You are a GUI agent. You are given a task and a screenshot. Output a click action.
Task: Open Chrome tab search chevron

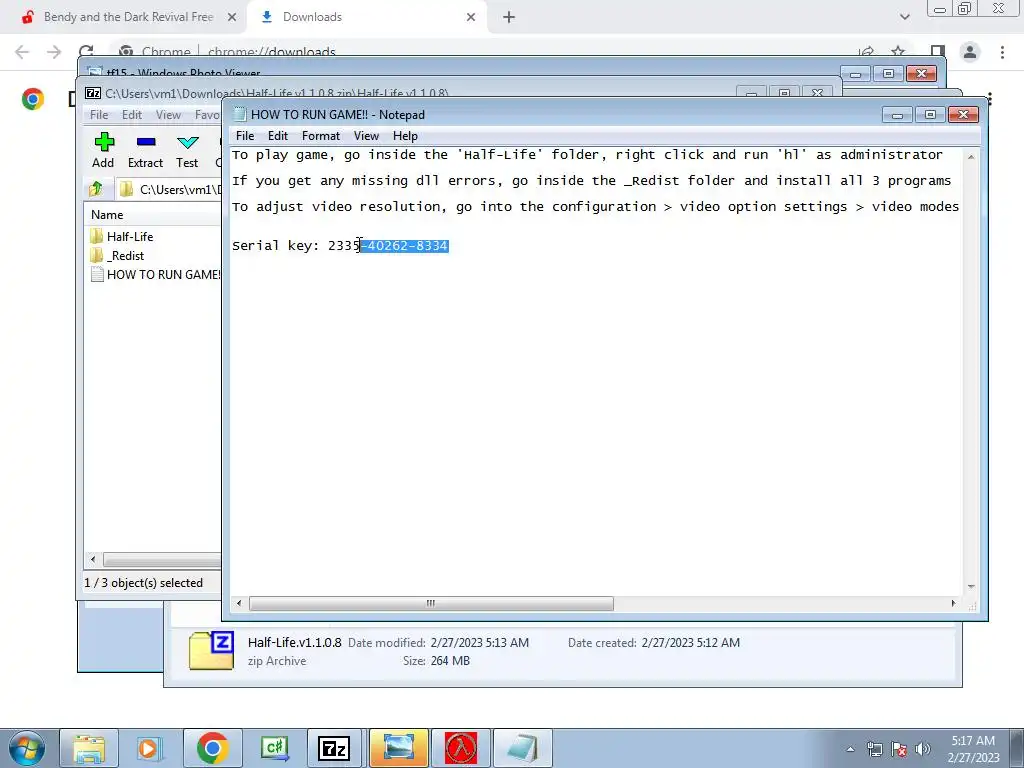click(904, 17)
